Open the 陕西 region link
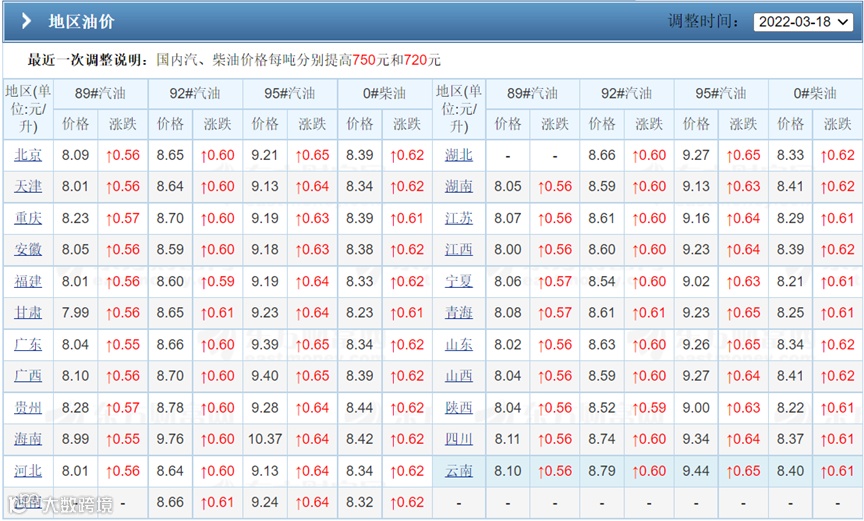864x521 pixels. pos(459,408)
